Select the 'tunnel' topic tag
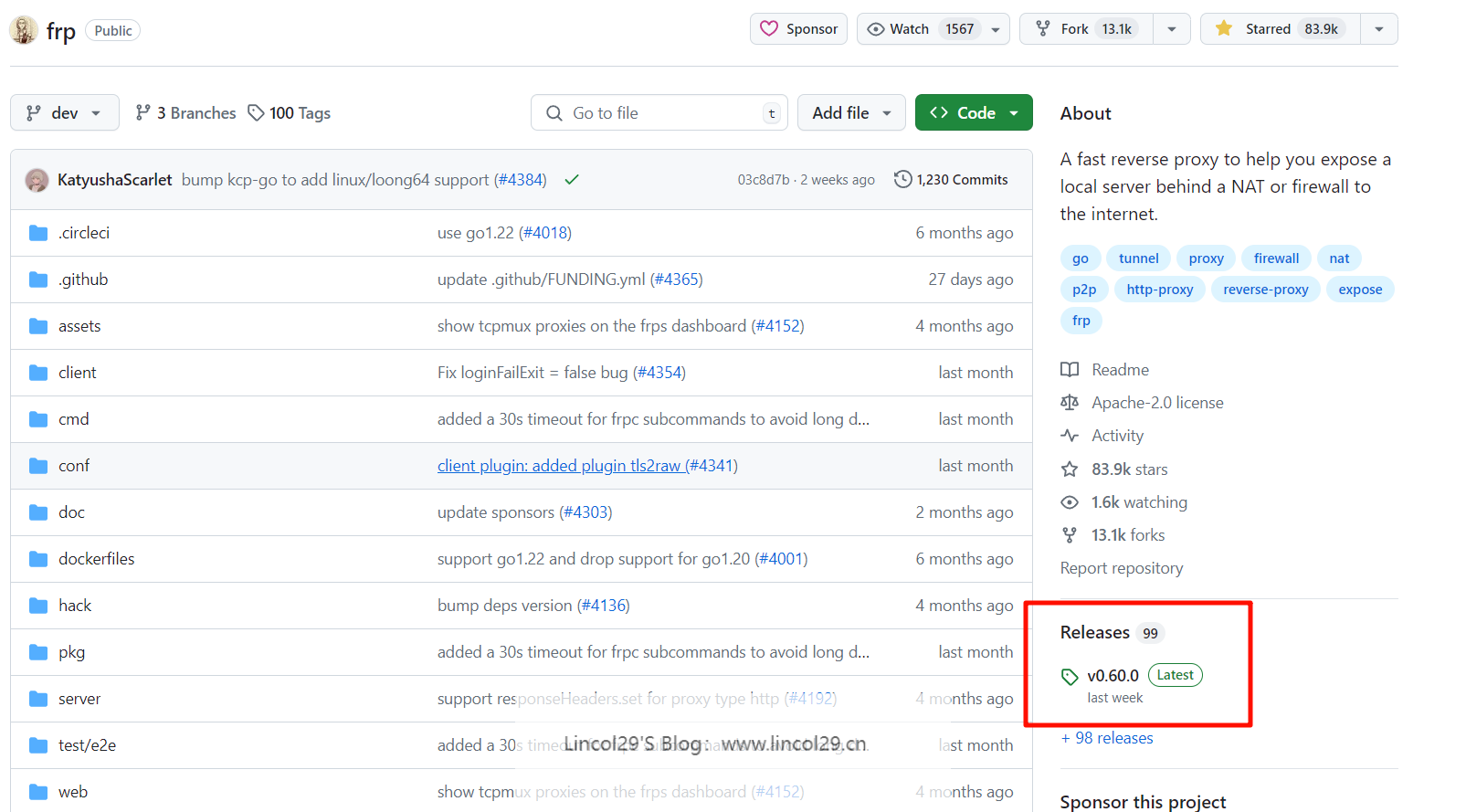1466x812 pixels. tap(1138, 258)
